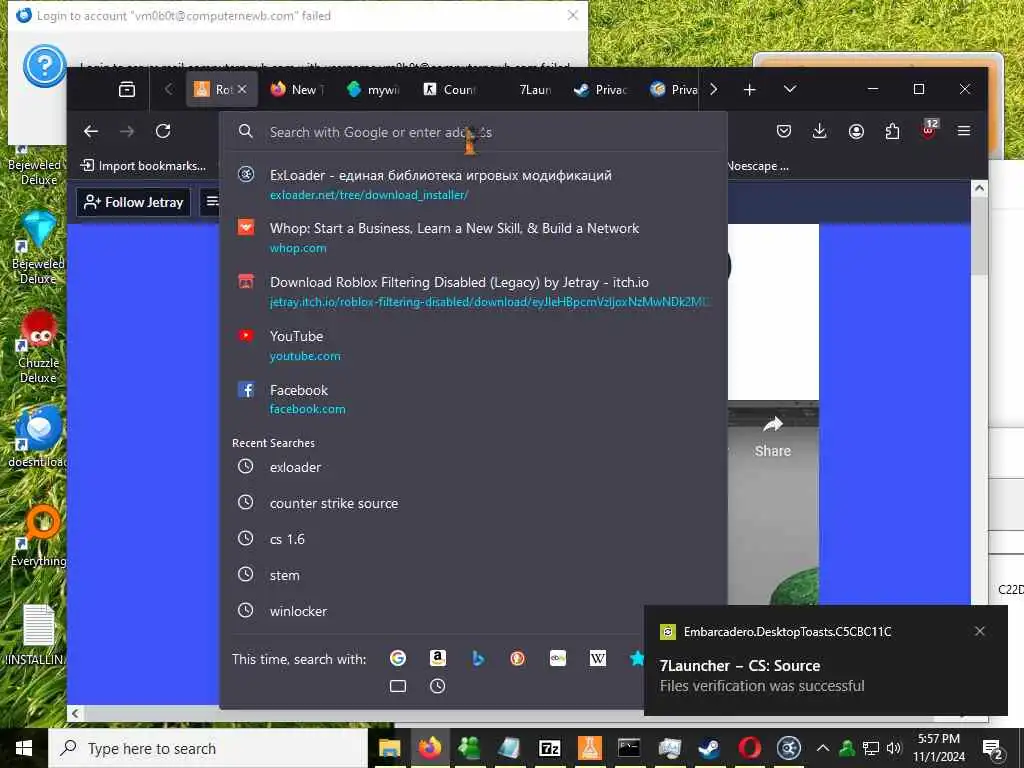
Task: Reload the current page
Action: (163, 131)
